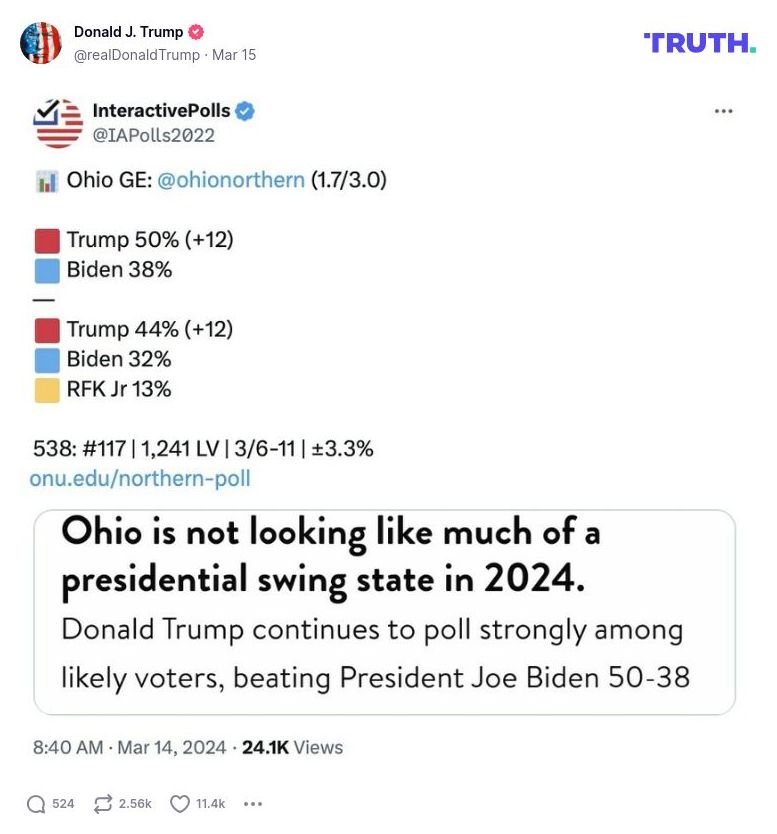This screenshot has height=834, width=777.
Task: Click the verified checkmark beside Donald J. Trump
Action: coord(196,31)
